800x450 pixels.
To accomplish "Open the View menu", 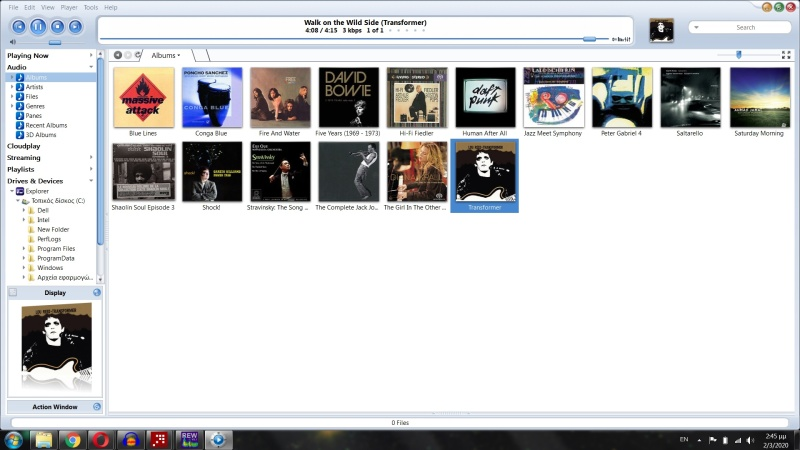I will click(x=47, y=7).
